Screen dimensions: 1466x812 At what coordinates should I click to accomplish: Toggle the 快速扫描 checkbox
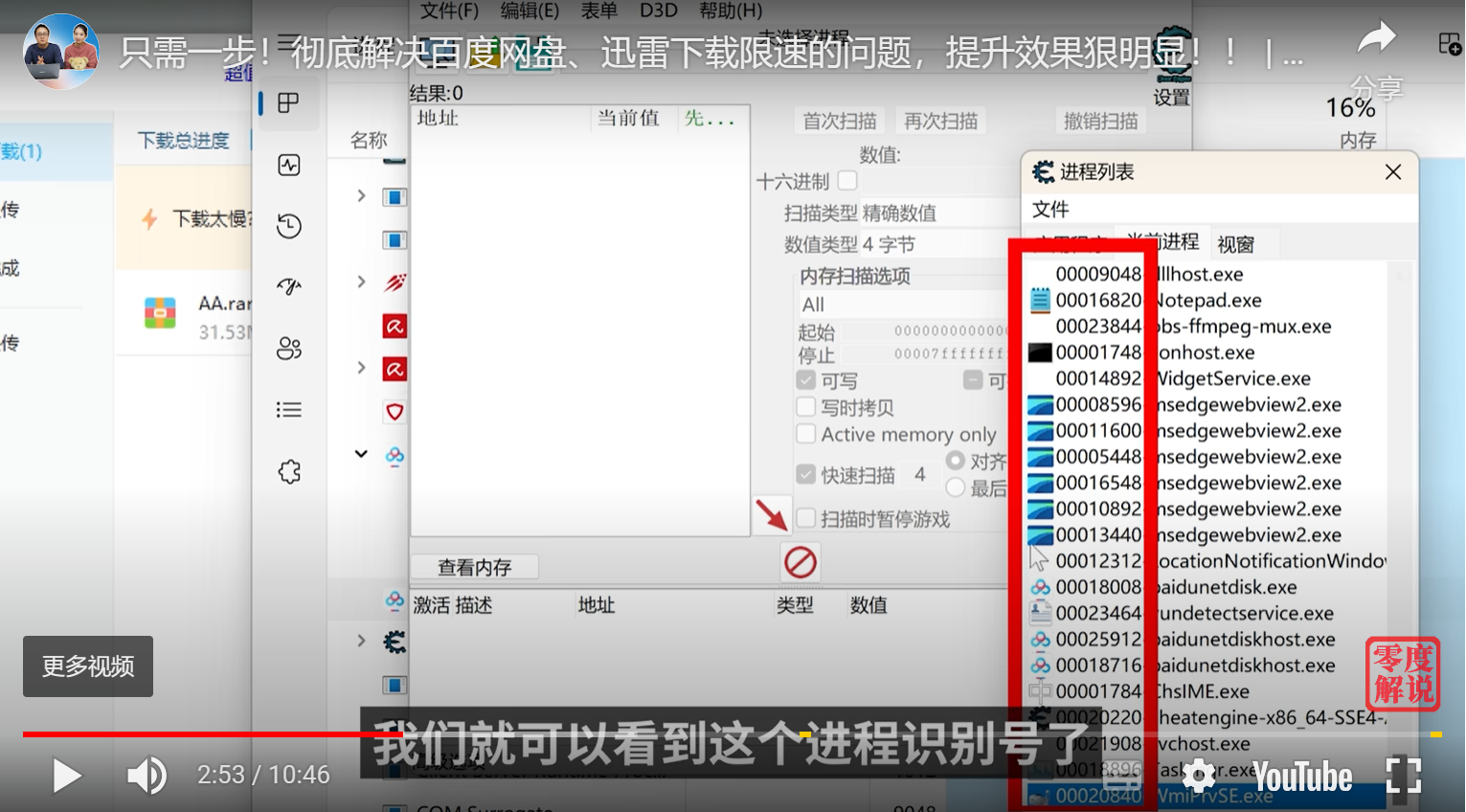[x=806, y=475]
